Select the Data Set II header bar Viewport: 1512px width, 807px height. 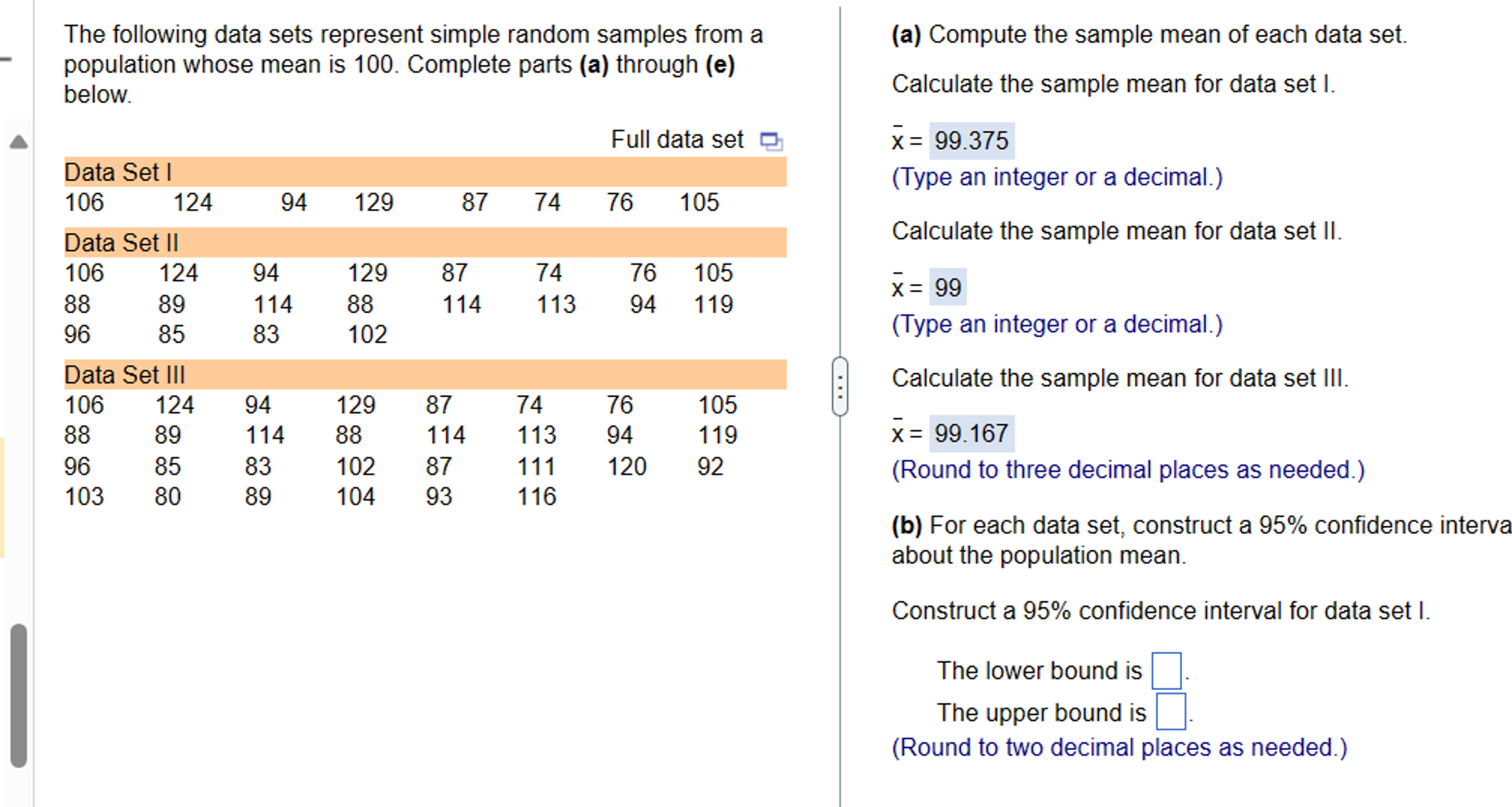424,242
